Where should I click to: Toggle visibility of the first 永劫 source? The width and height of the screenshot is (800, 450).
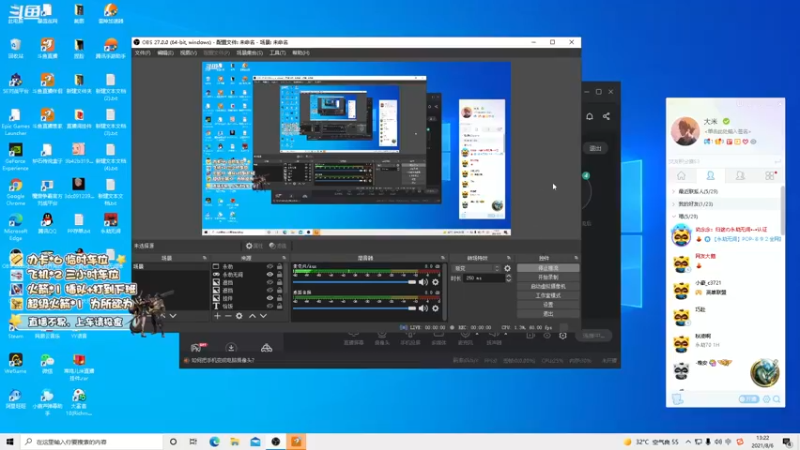coord(270,266)
